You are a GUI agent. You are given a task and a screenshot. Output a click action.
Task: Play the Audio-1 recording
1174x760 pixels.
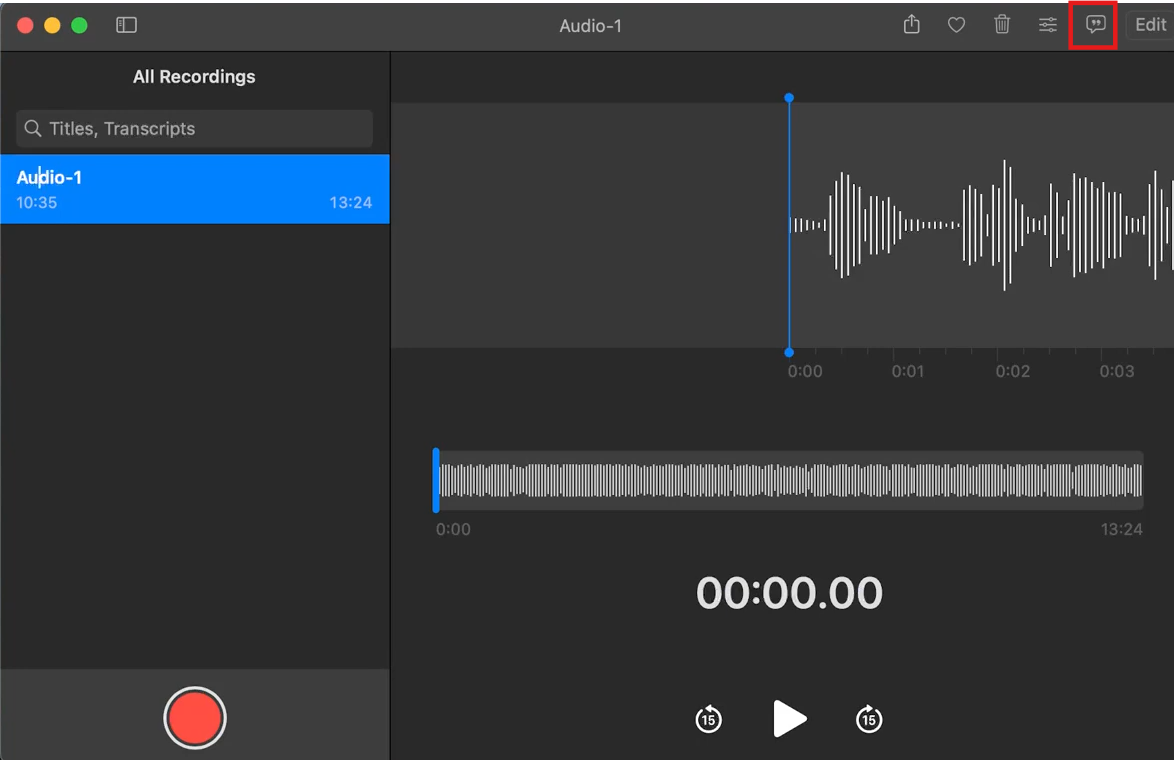pos(789,719)
